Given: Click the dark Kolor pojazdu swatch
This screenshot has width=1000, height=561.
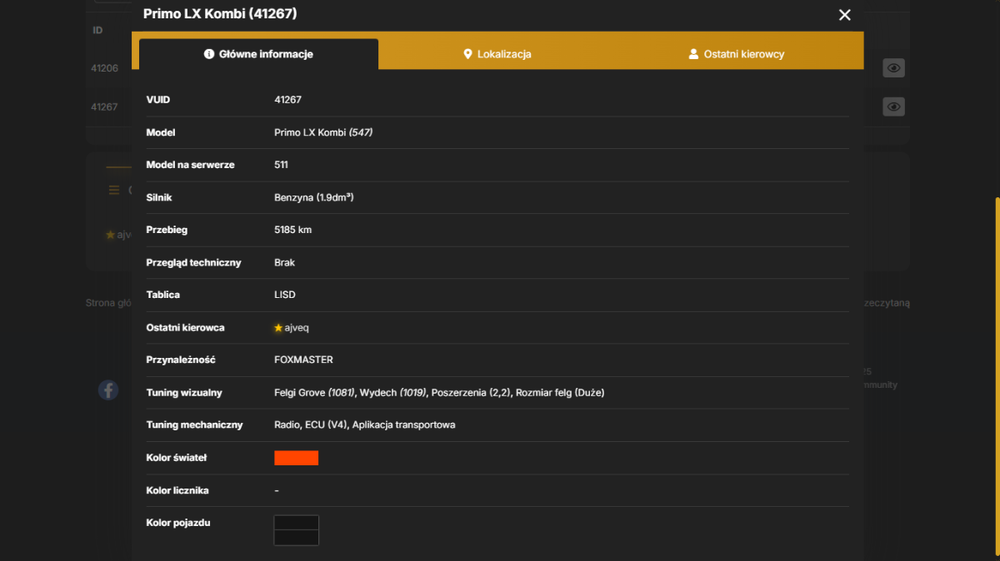Looking at the screenshot, I should [x=296, y=530].
